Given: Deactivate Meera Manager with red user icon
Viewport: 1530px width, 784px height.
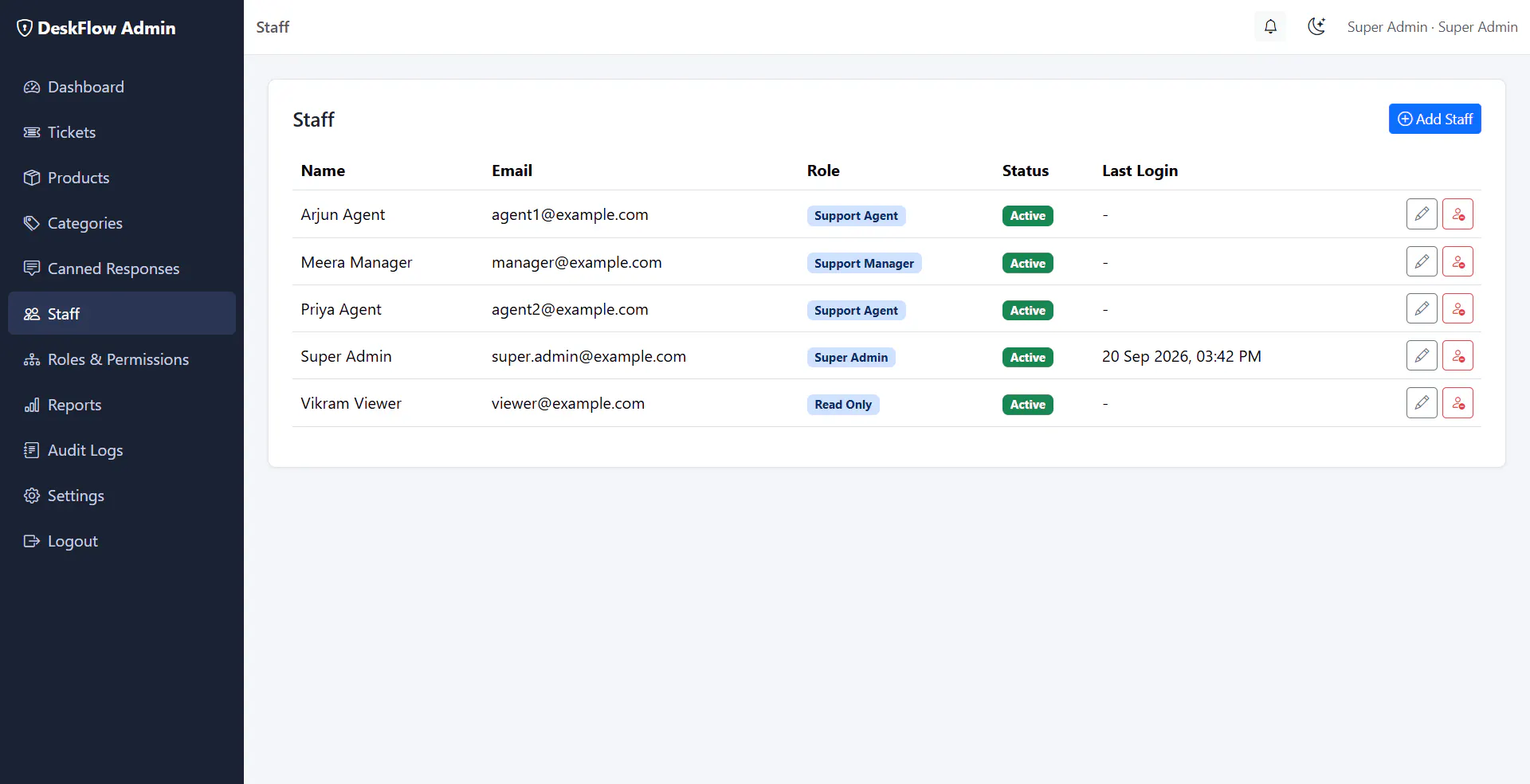Looking at the screenshot, I should [1457, 261].
